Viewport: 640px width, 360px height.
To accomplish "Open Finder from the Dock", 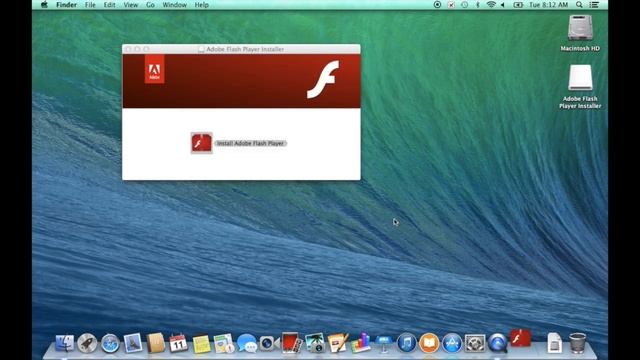I will [64, 343].
